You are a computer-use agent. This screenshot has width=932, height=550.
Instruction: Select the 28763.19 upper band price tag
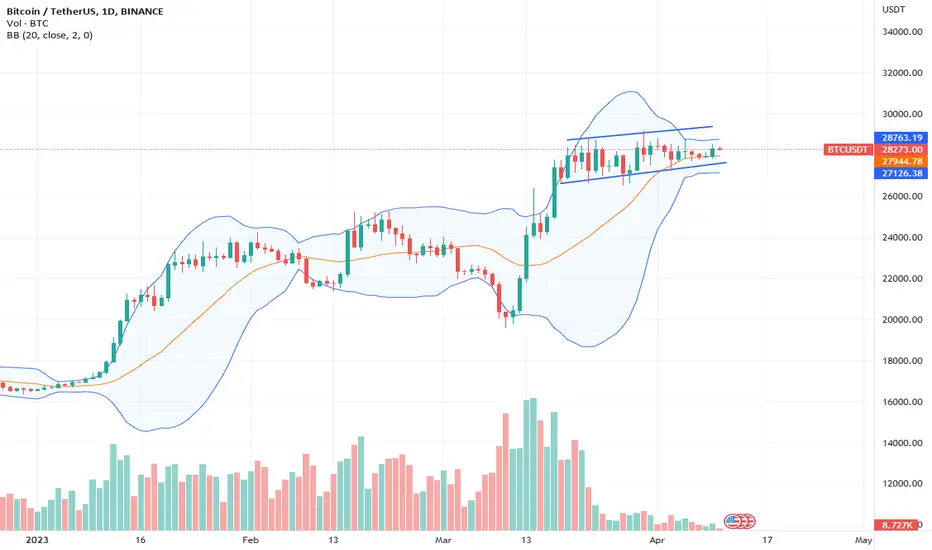click(901, 137)
